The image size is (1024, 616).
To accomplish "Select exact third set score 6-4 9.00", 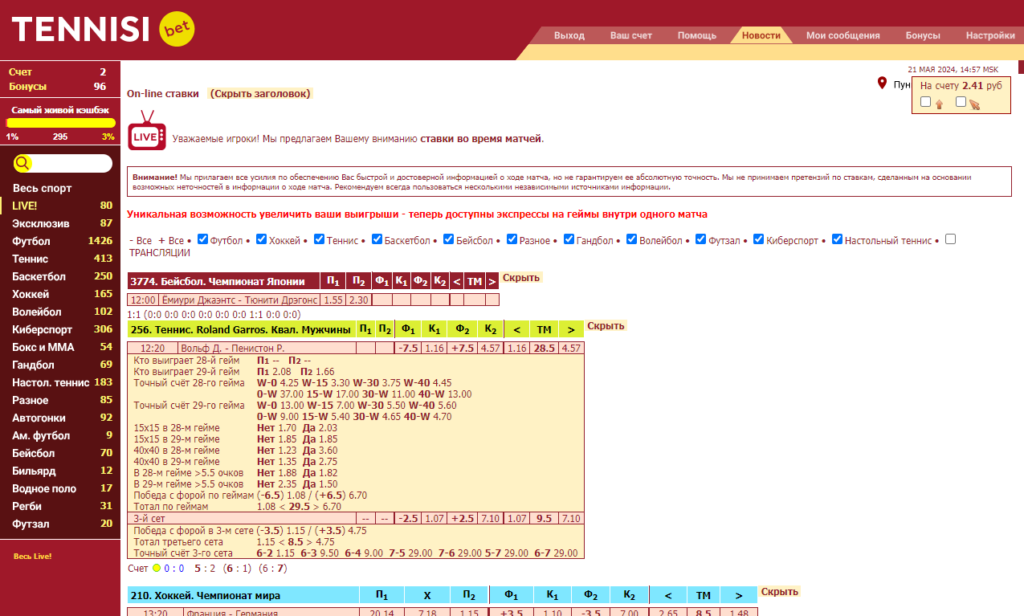I will (364, 553).
